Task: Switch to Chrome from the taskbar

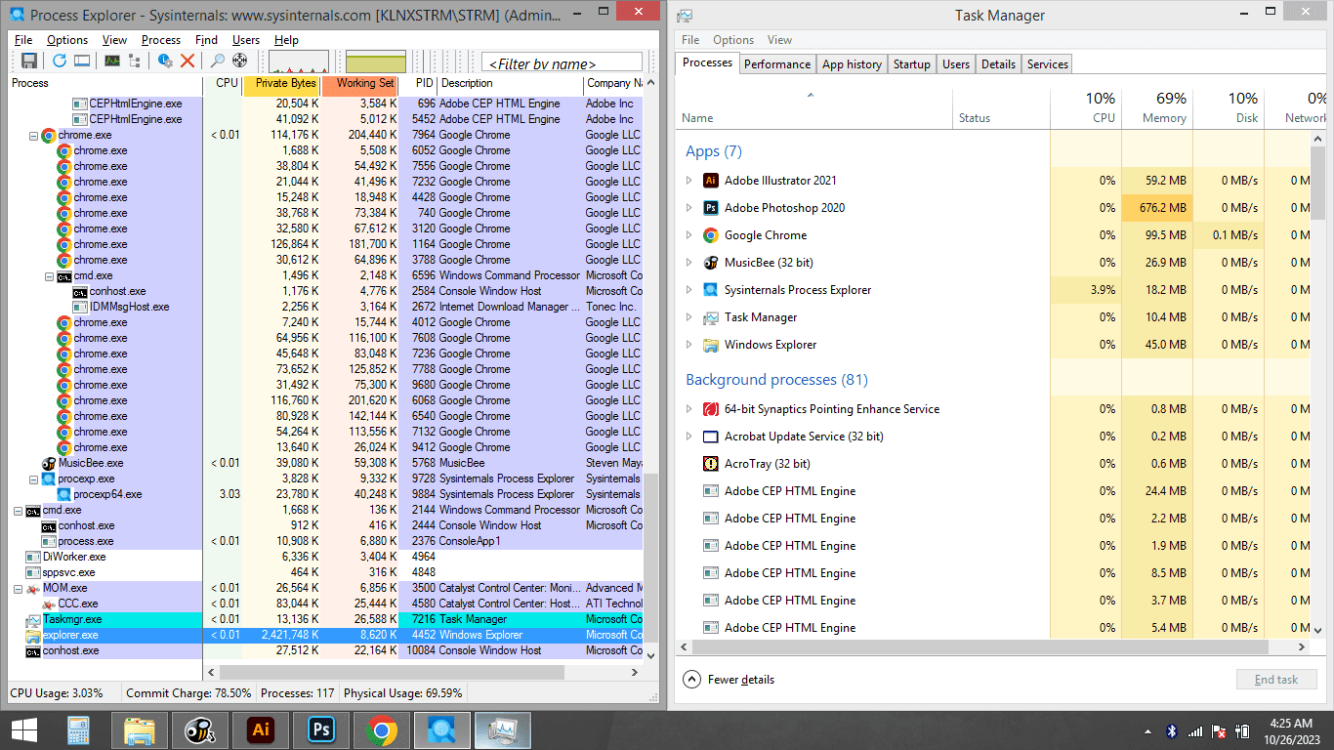Action: tap(381, 730)
